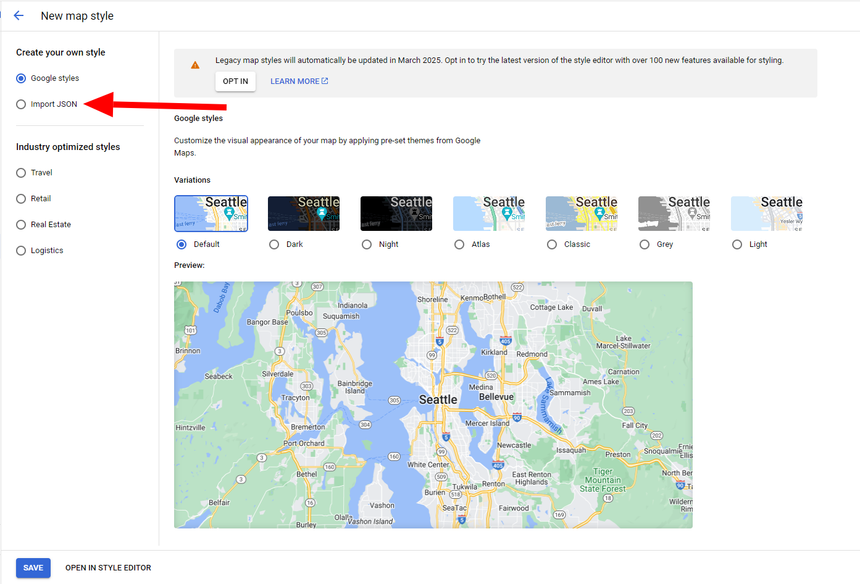
Task: Pick the Atlas variation thumbnail
Action: (x=489, y=213)
